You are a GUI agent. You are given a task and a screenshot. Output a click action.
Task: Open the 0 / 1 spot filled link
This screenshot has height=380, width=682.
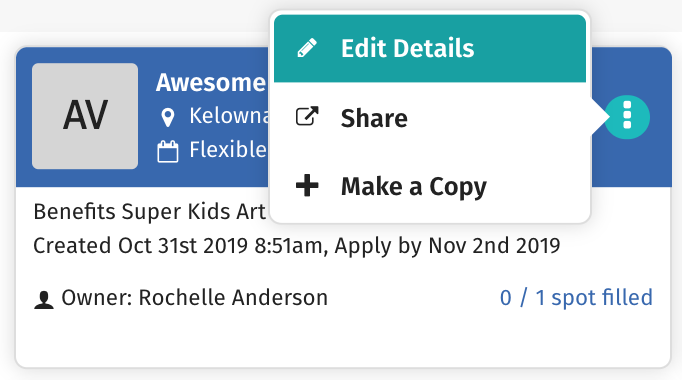click(576, 298)
